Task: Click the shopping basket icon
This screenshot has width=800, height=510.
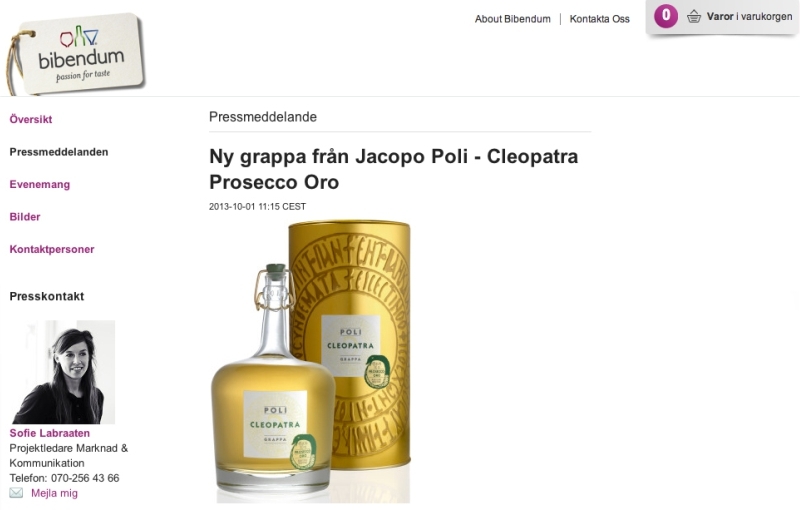Action: pyautogui.click(x=693, y=17)
